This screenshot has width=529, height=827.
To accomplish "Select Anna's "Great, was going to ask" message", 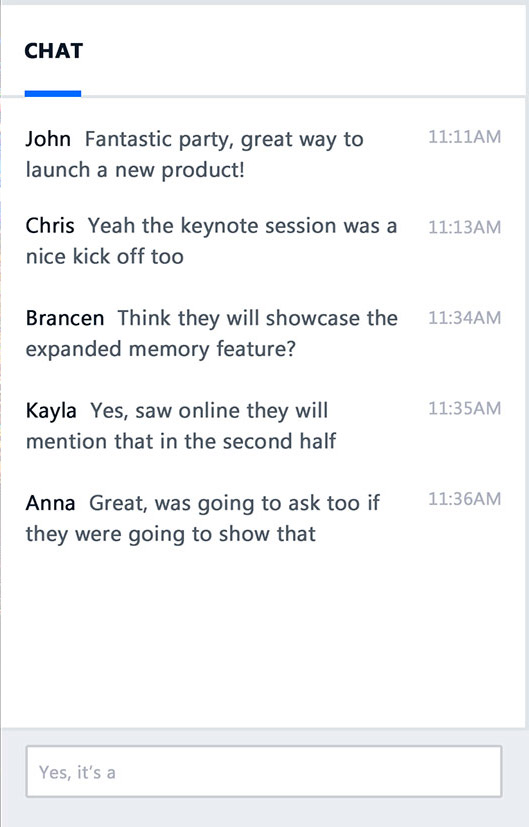I will [203, 519].
